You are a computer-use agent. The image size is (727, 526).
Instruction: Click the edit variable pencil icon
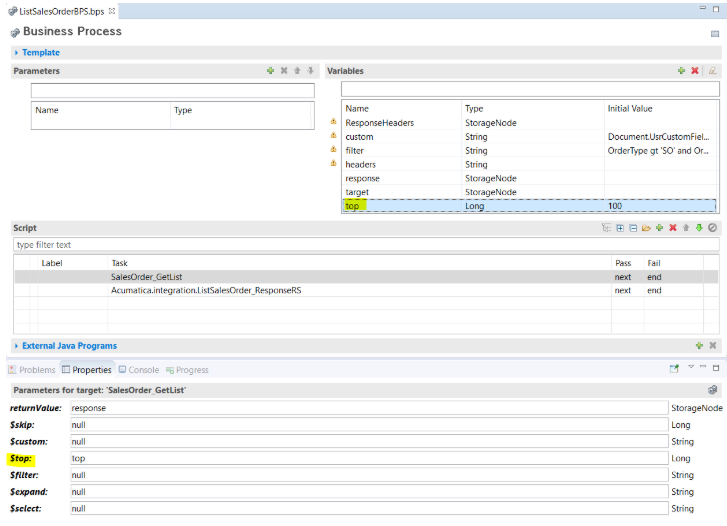tap(713, 71)
